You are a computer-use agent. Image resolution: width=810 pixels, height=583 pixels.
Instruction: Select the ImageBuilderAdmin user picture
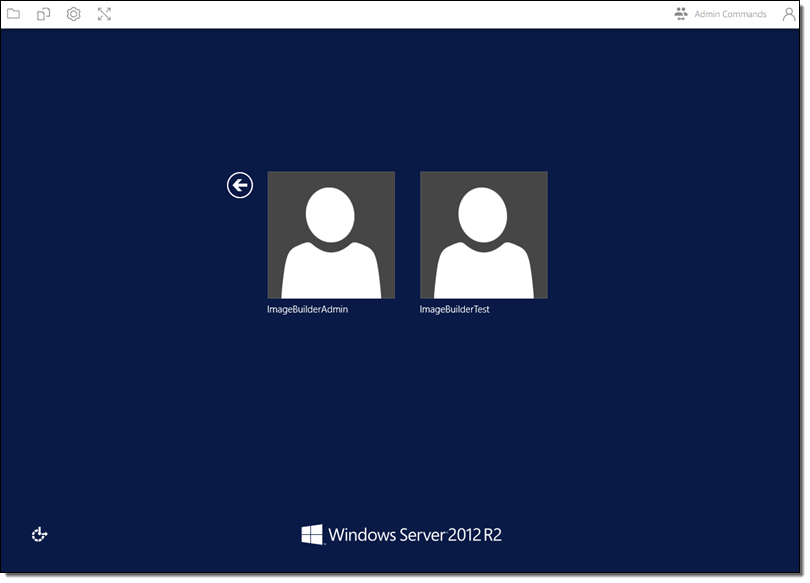coord(331,235)
